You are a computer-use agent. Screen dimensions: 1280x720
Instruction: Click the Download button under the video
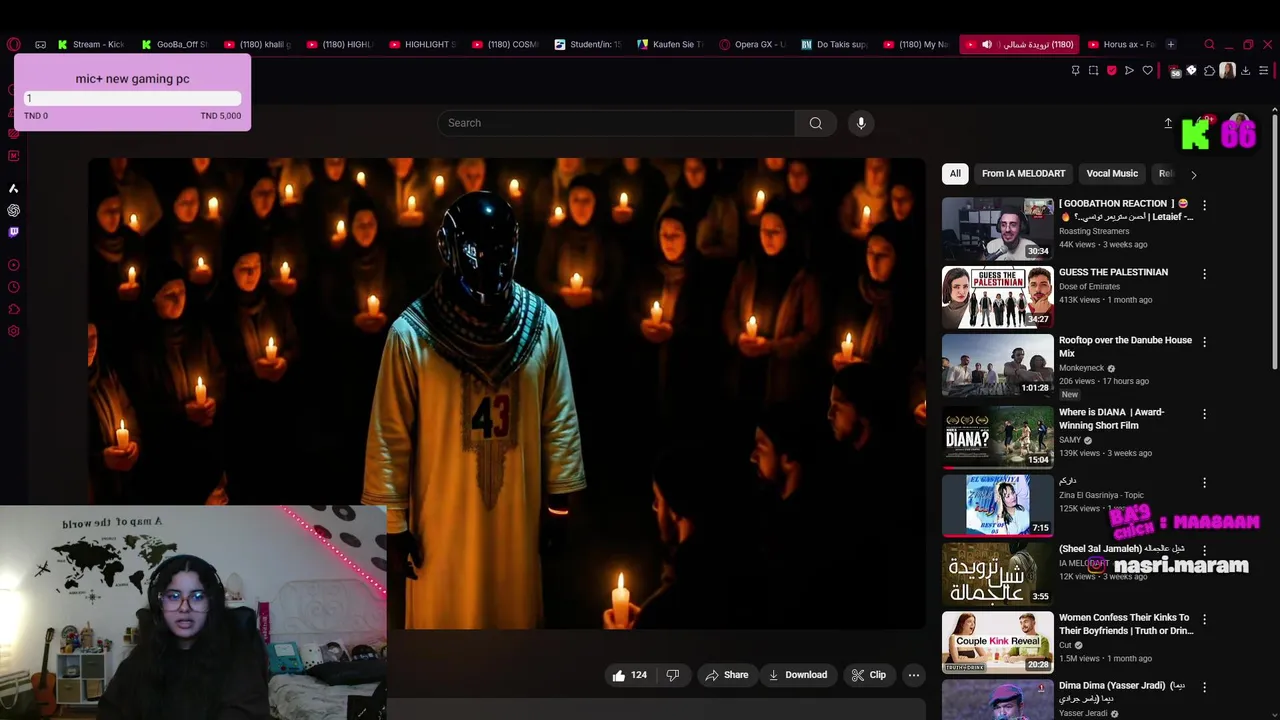797,675
